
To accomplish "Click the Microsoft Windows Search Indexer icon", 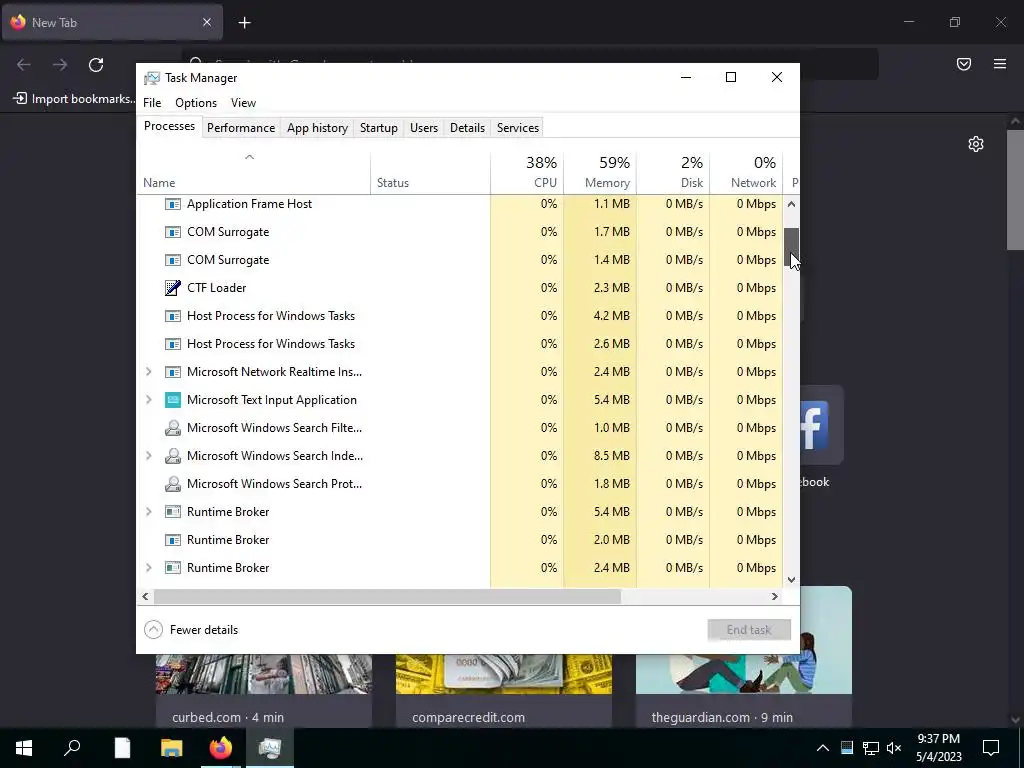I will [172, 456].
